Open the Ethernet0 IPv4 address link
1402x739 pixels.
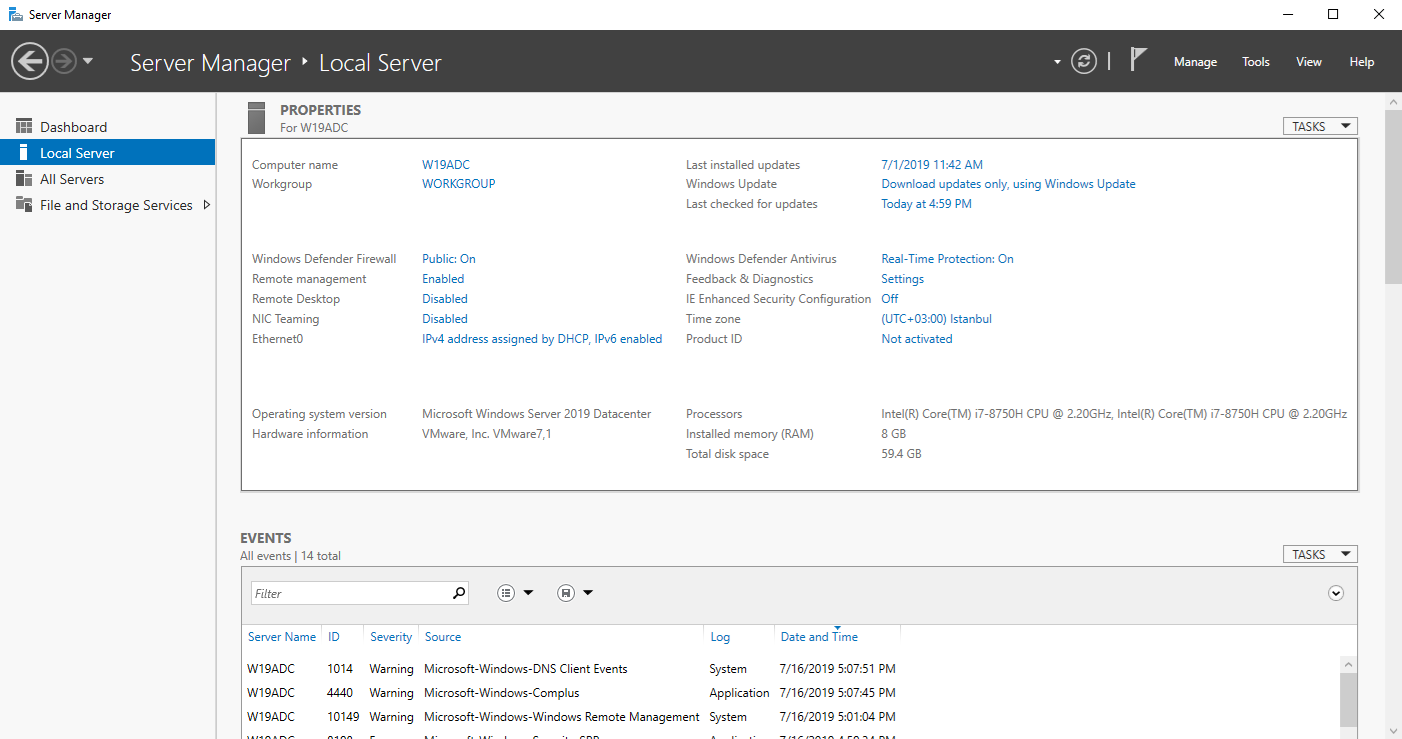(542, 339)
